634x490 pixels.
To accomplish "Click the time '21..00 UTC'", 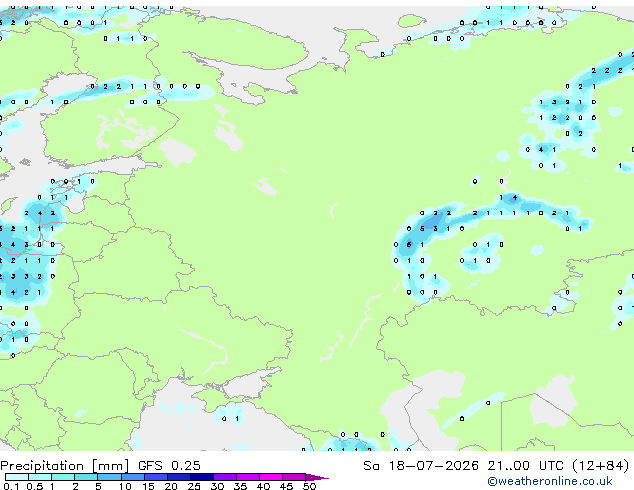I will pos(525,466).
